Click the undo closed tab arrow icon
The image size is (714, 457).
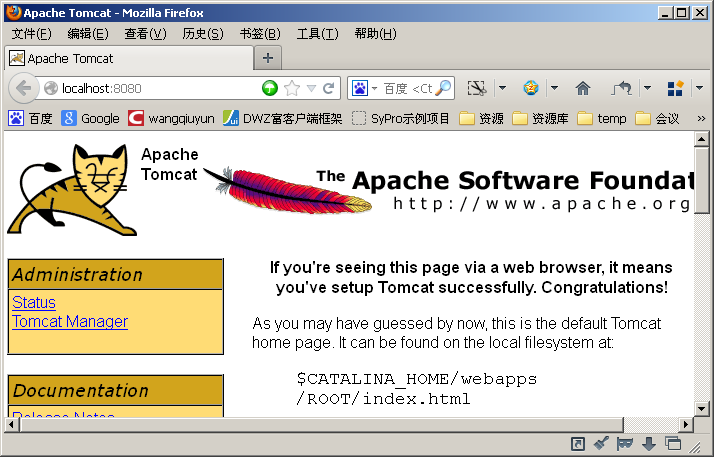tap(622, 88)
